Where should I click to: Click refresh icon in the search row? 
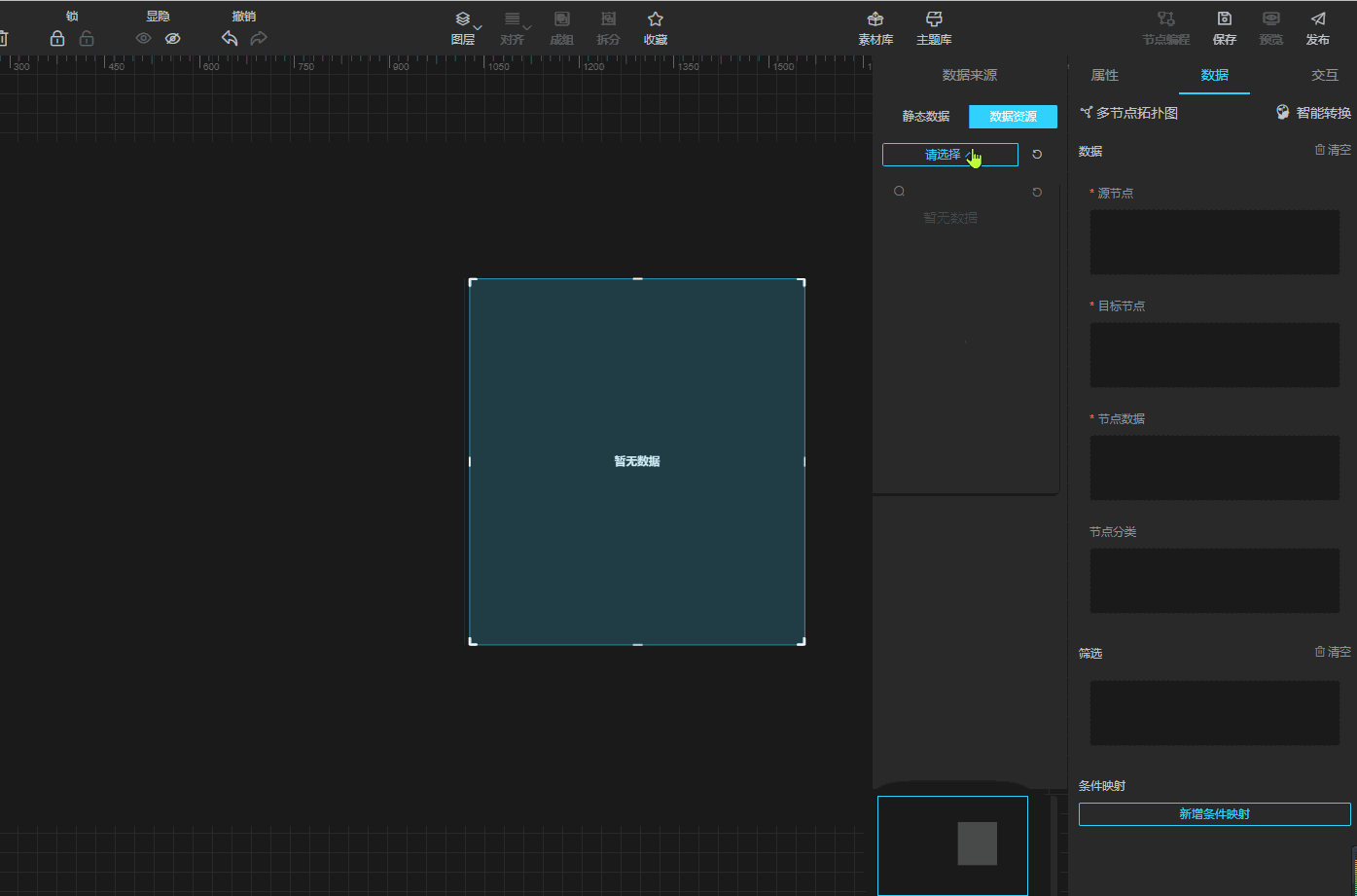[1037, 192]
